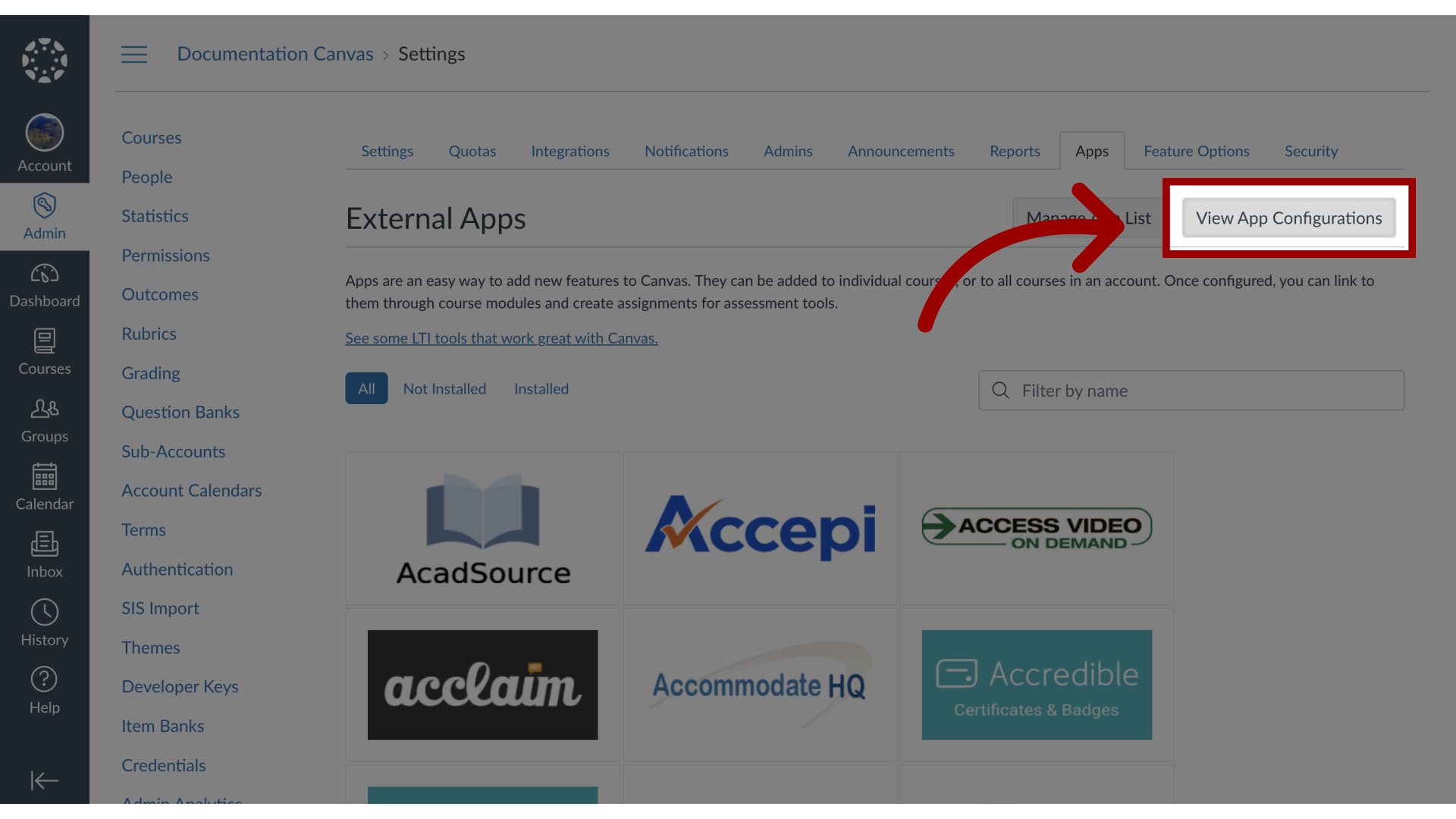Image resolution: width=1456 pixels, height=819 pixels.
Task: Select the Not Installed apps filter
Action: point(444,388)
